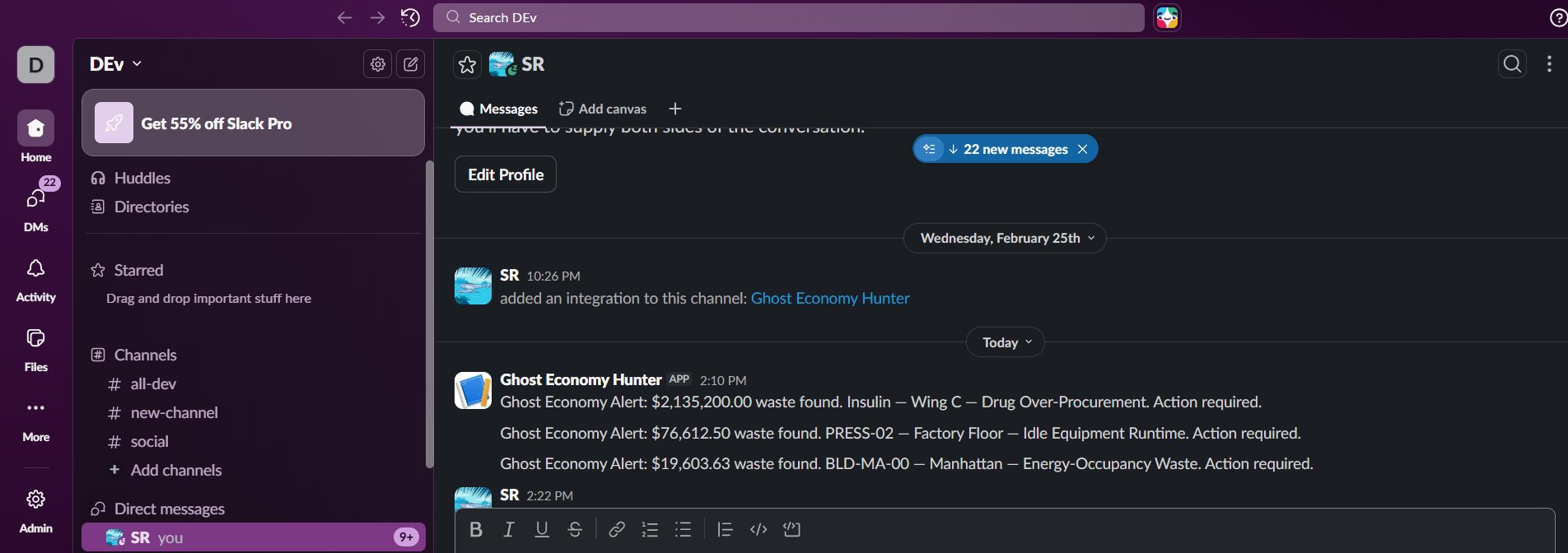Toggle inline code formatting
Viewport: 1568px width, 553px height.
click(758, 529)
